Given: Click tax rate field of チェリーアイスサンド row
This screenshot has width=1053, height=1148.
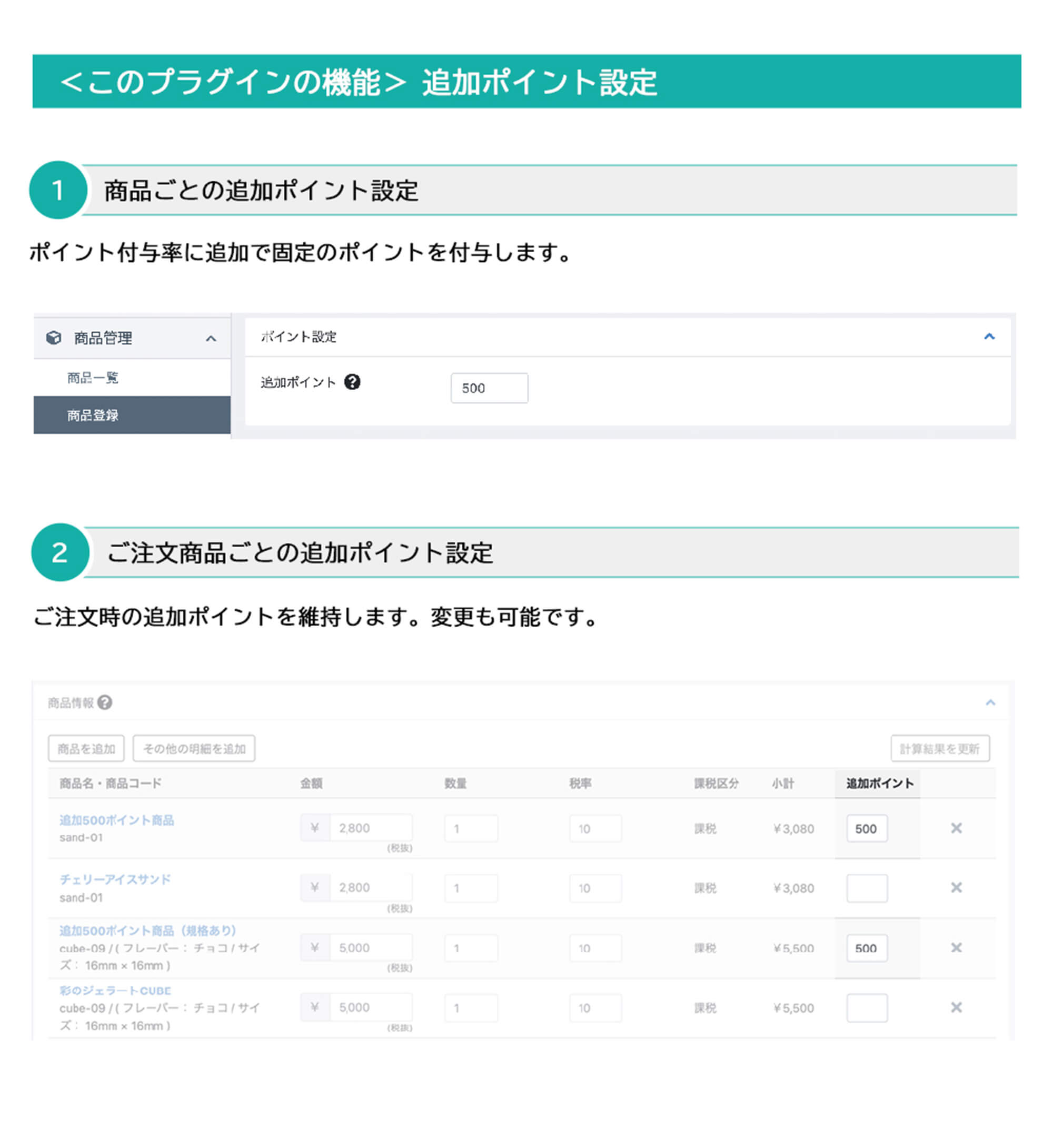Looking at the screenshot, I should (x=595, y=888).
